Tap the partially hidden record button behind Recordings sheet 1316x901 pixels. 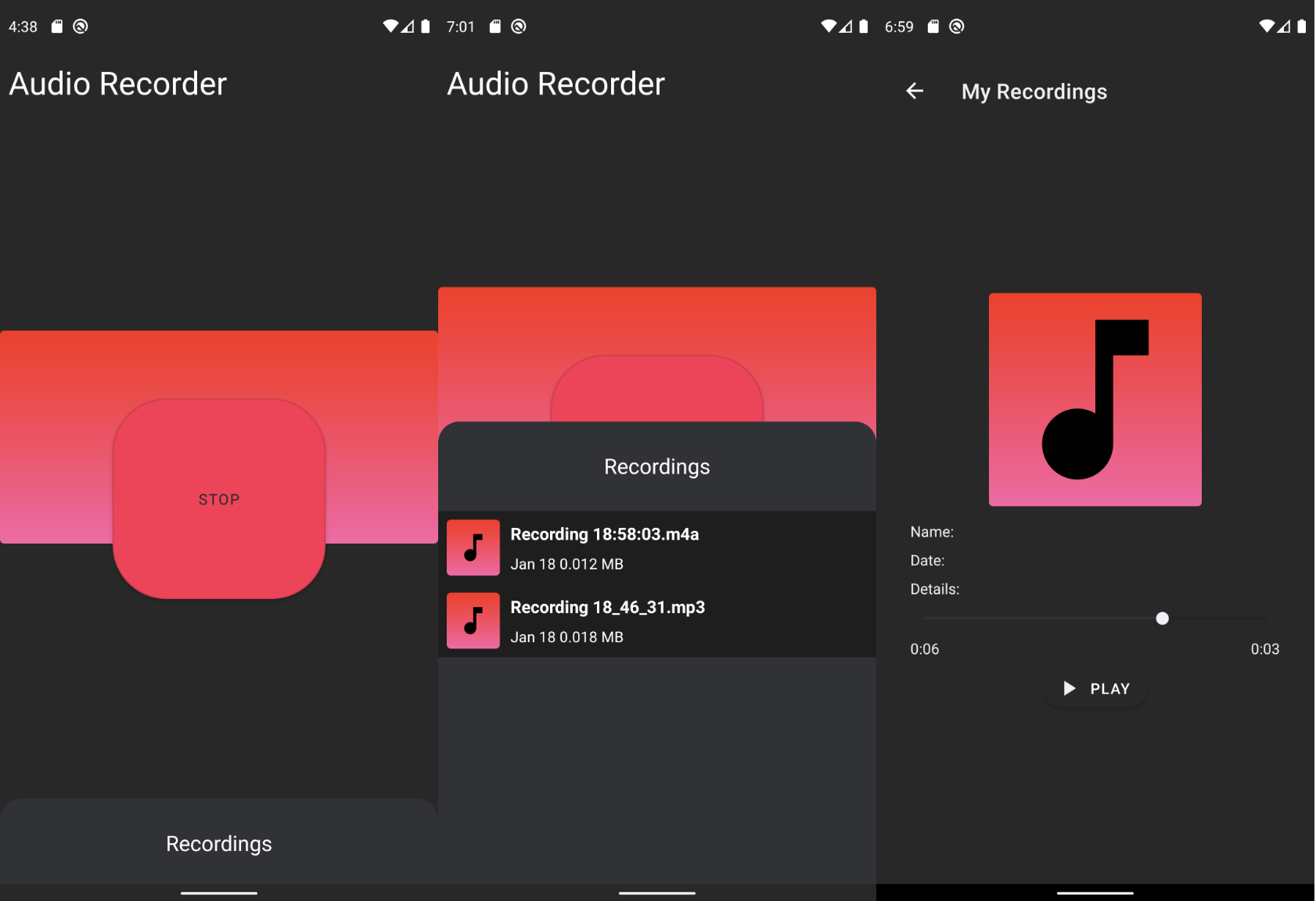pyautogui.click(x=657, y=389)
